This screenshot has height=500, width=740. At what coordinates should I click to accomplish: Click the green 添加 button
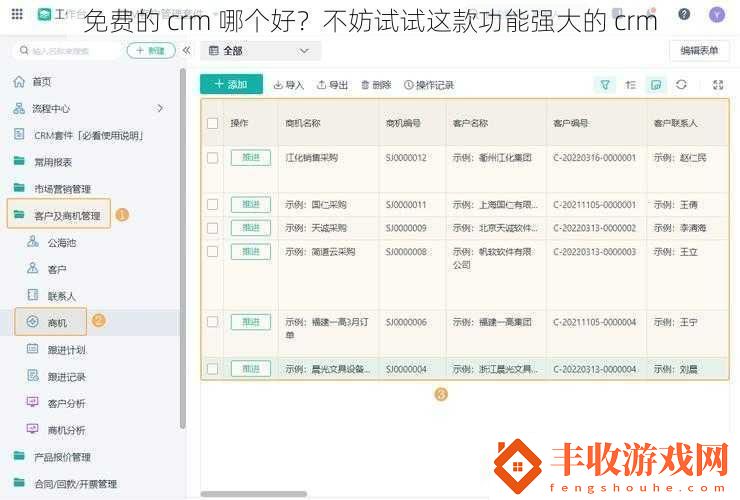231,85
